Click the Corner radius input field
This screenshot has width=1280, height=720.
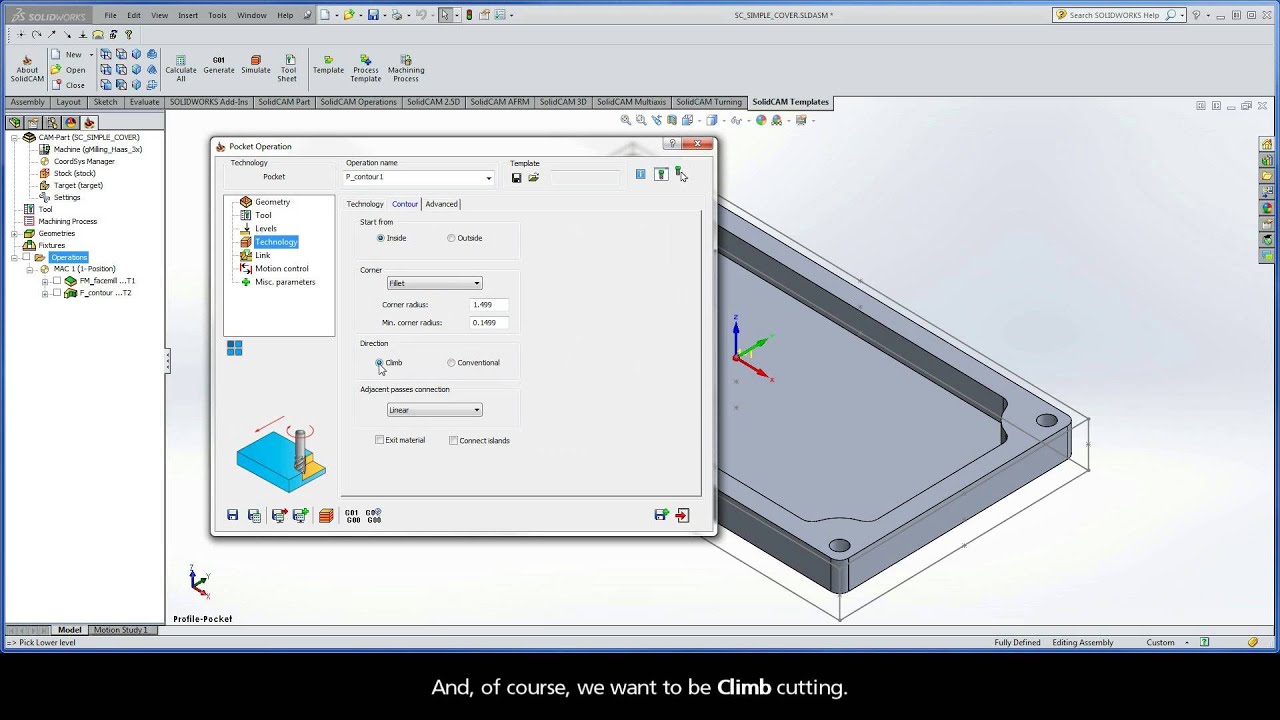489,305
